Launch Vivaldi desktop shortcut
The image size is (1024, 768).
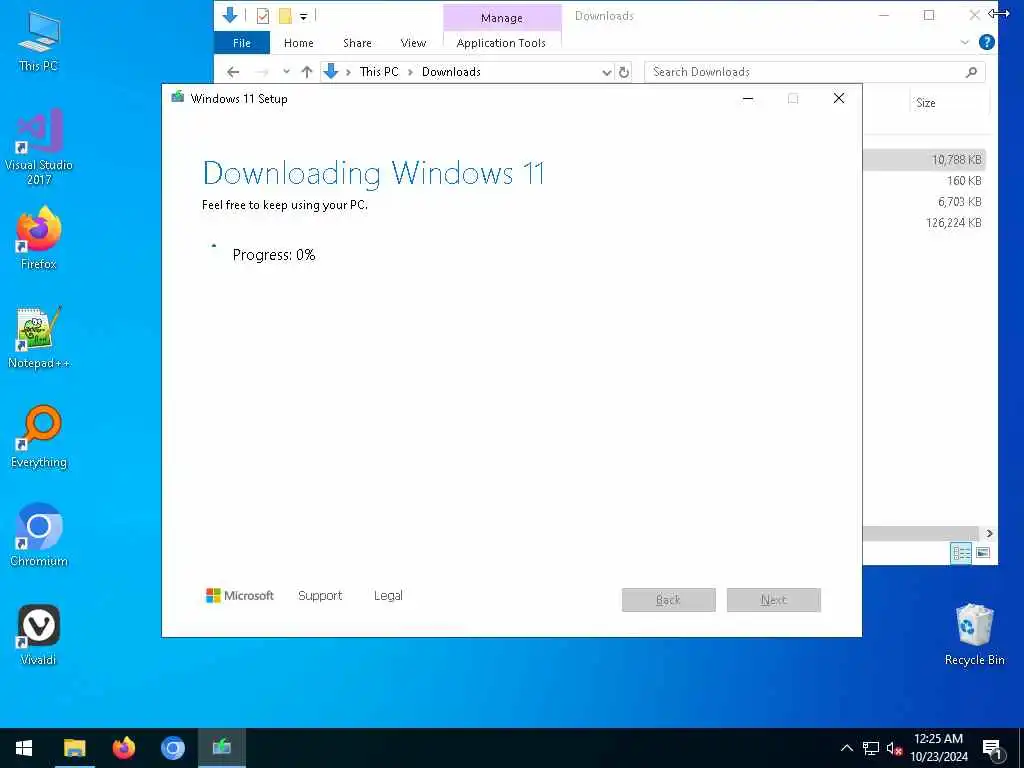(39, 634)
